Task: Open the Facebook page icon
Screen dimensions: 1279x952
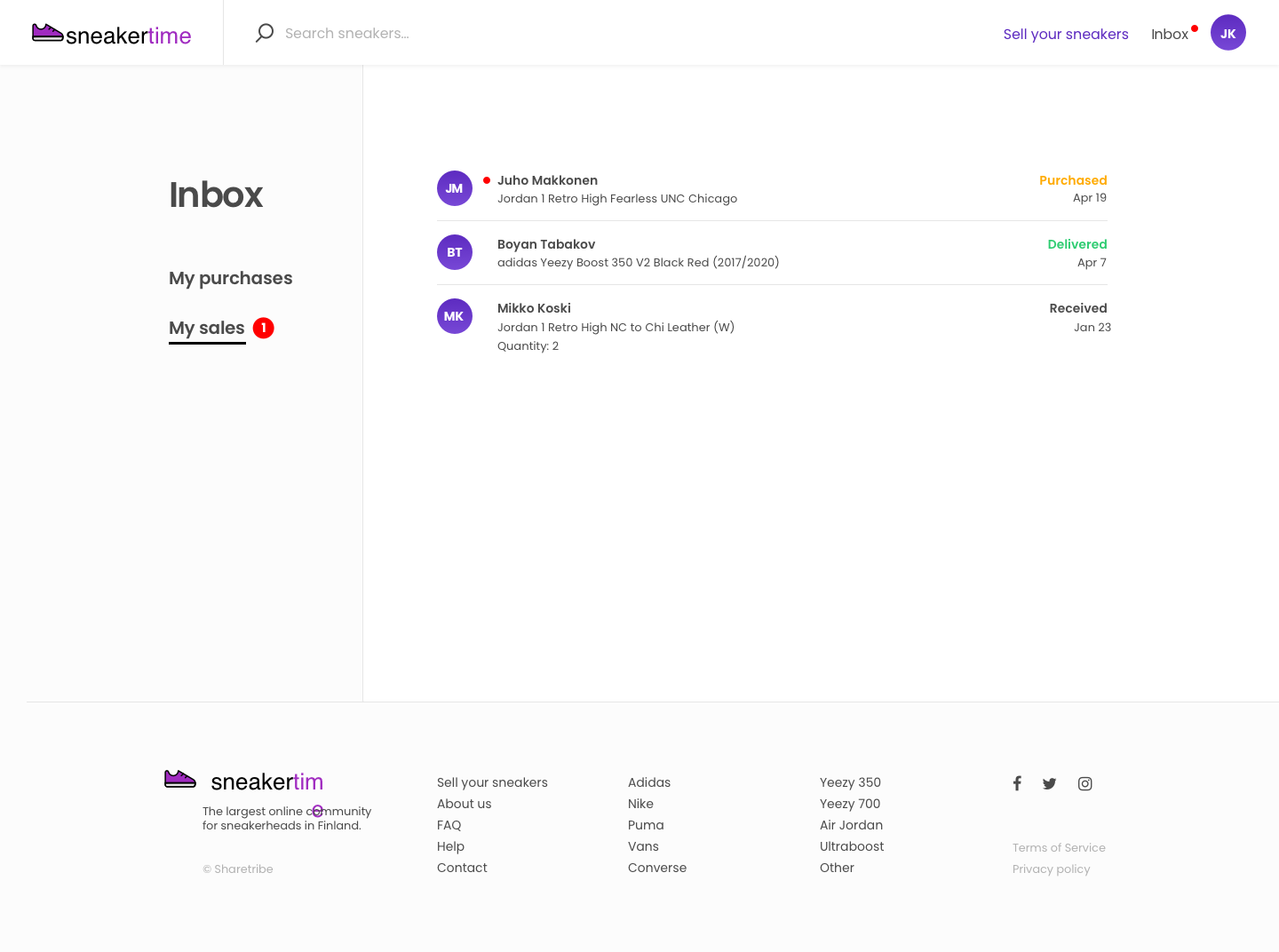Action: click(x=1017, y=783)
